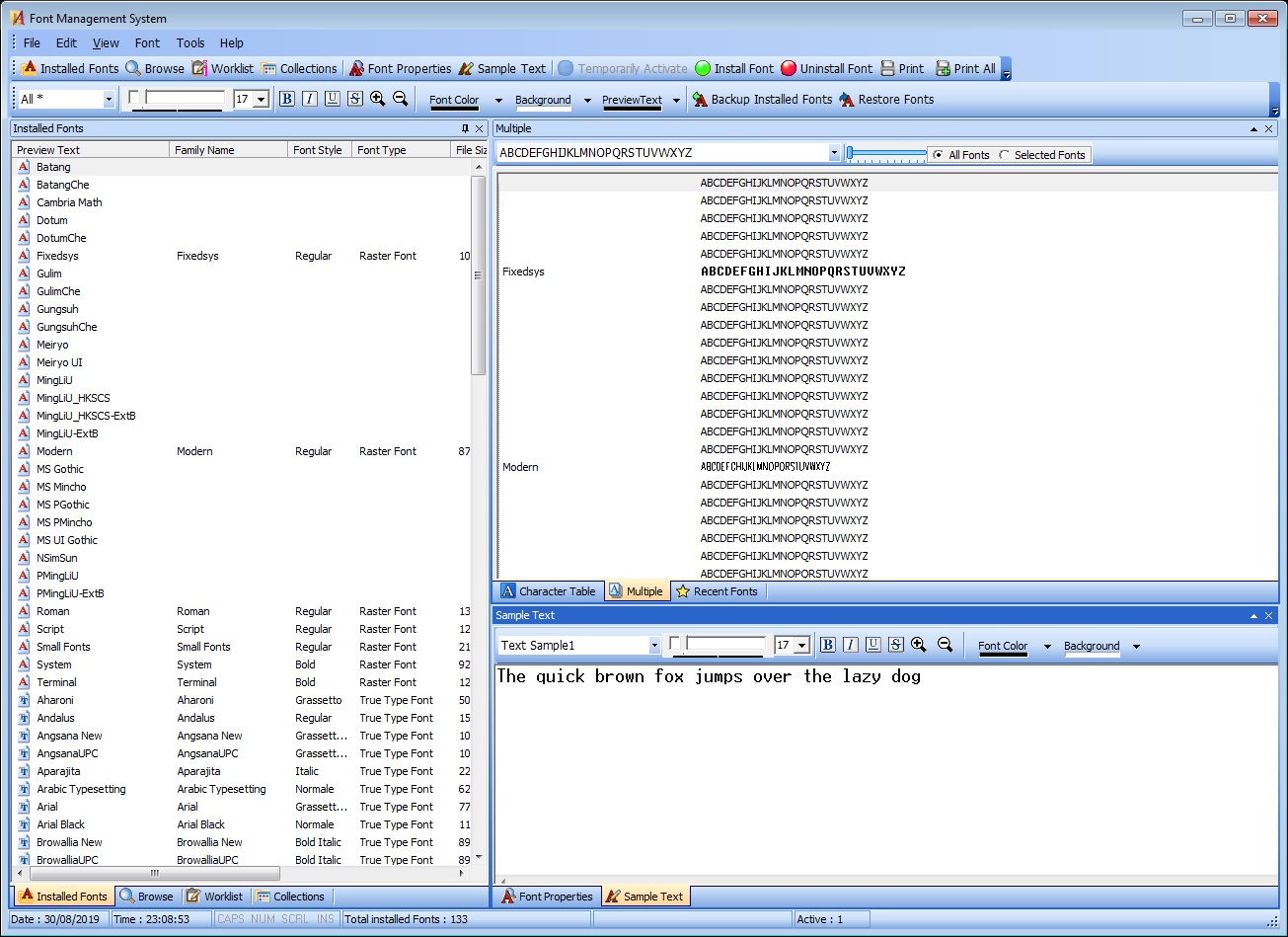This screenshot has height=937, width=1288.
Task: Open the Font menu
Action: pos(147,42)
